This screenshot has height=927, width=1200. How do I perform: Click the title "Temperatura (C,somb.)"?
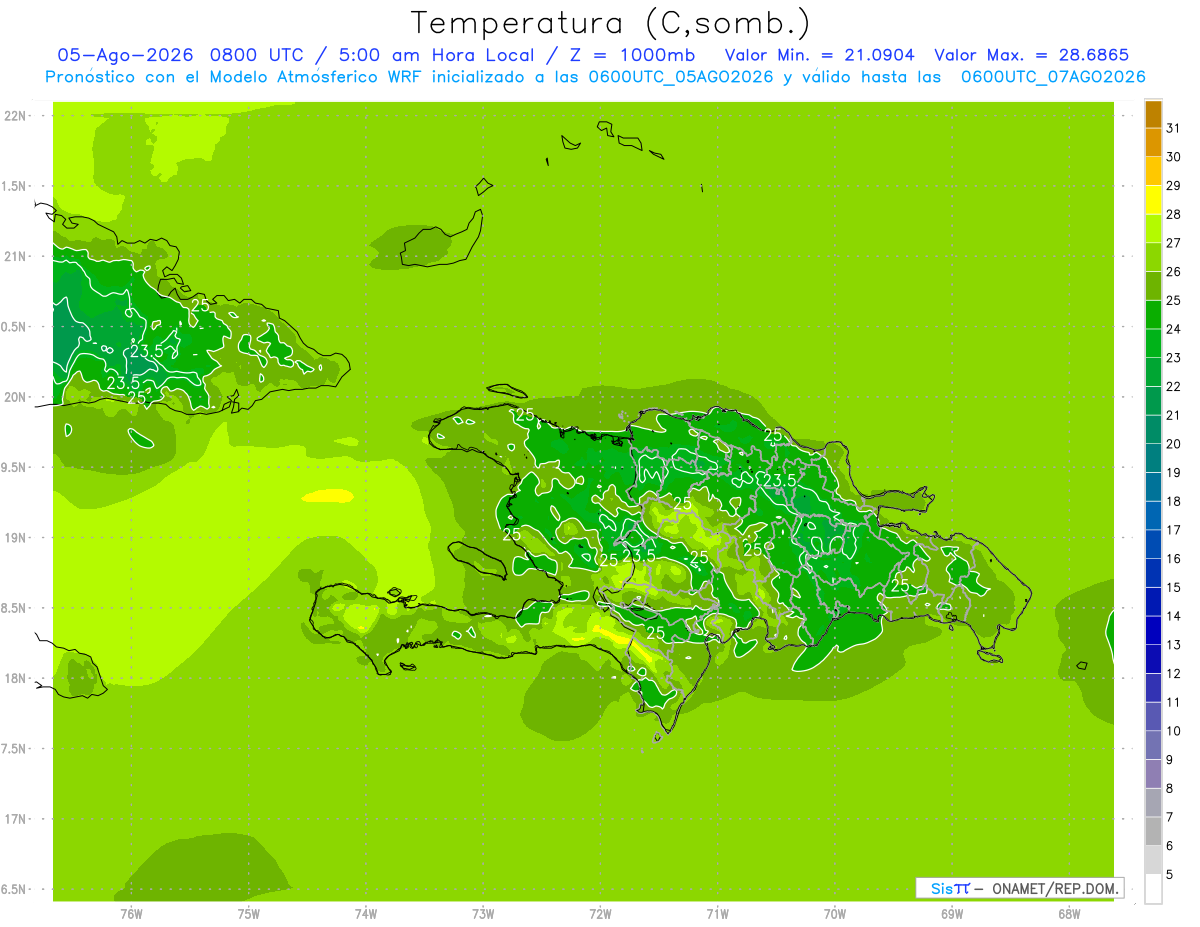(610, 23)
